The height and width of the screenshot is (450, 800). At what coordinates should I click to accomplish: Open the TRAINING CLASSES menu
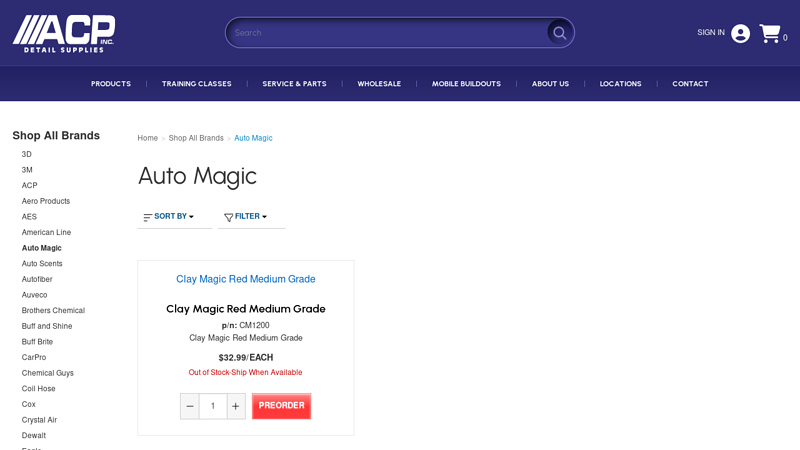pyautogui.click(x=196, y=84)
